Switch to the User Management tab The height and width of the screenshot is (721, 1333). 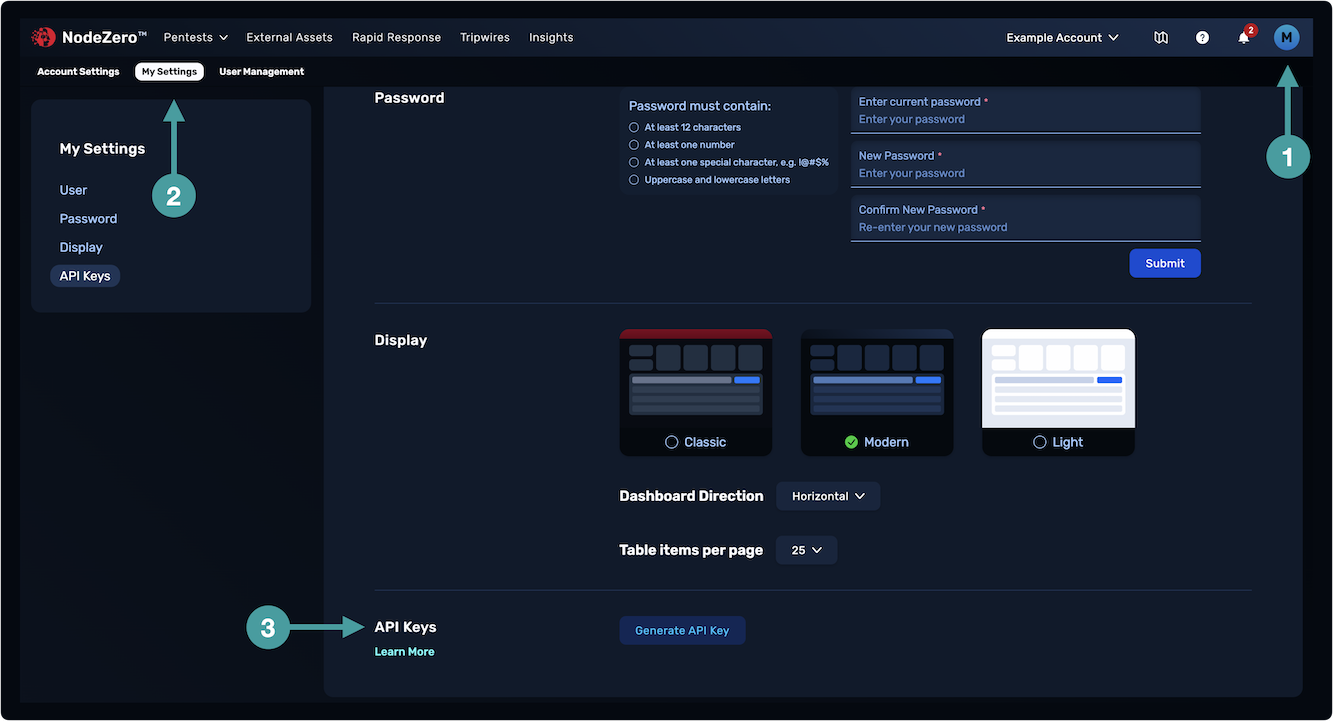tap(261, 72)
